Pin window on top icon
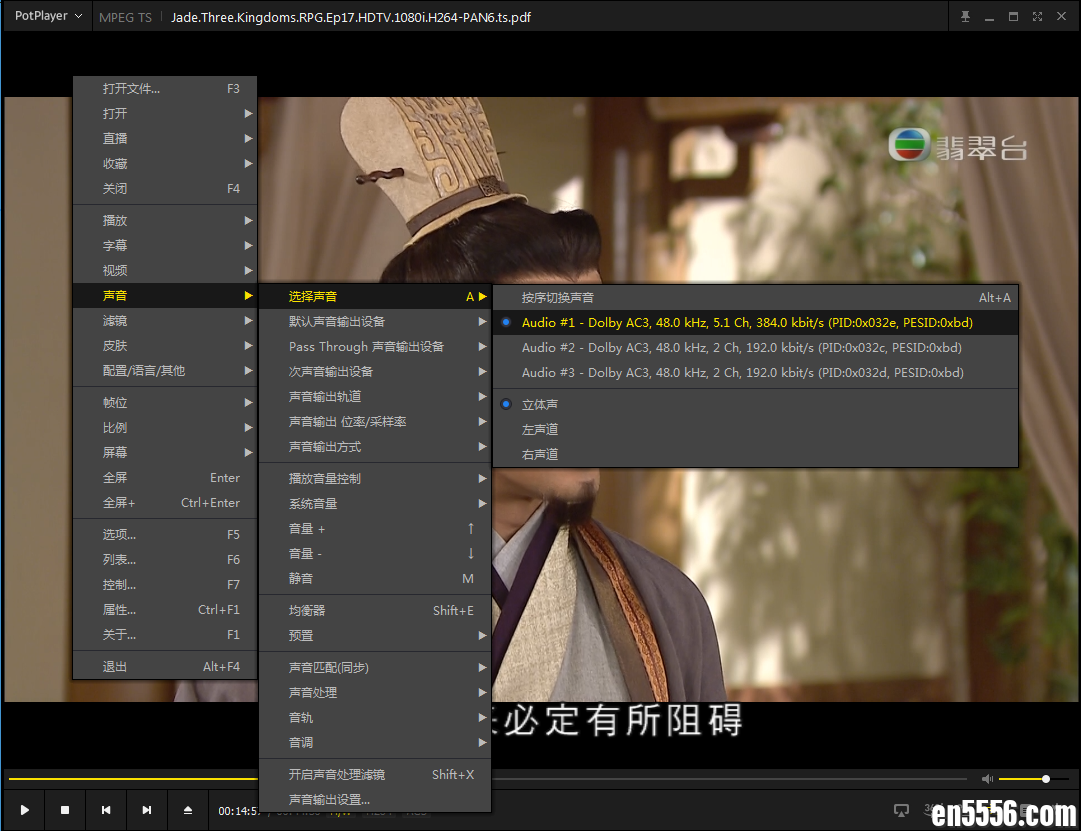The image size is (1081, 831). click(965, 17)
